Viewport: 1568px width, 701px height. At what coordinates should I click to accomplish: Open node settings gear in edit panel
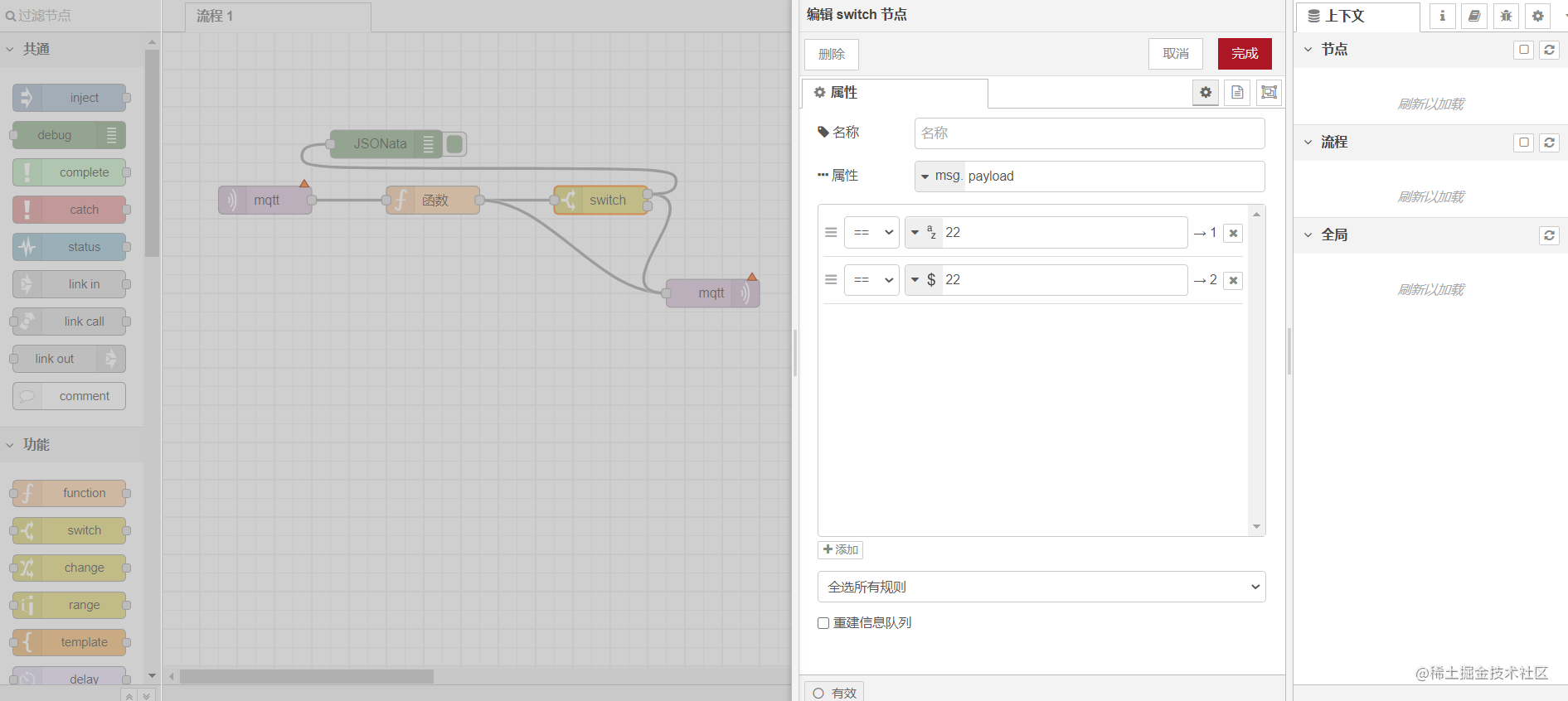click(x=1206, y=92)
